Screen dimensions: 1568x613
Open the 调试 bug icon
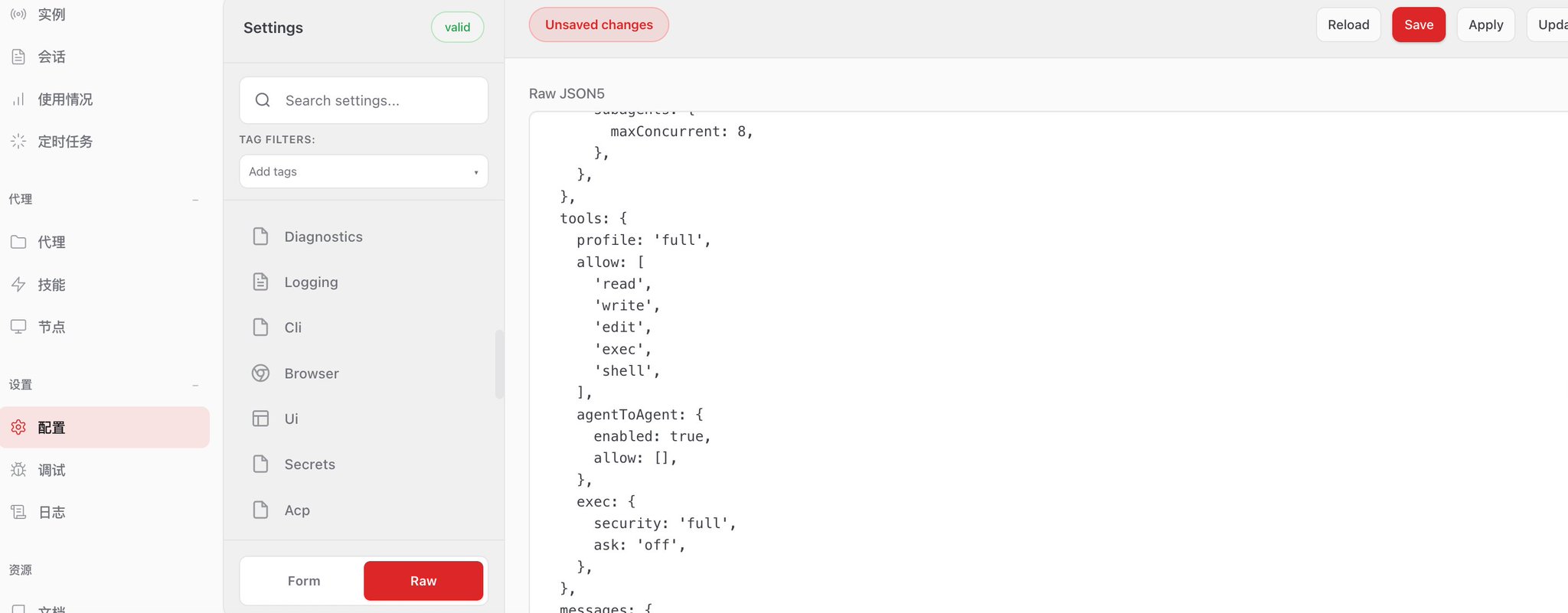(18, 470)
